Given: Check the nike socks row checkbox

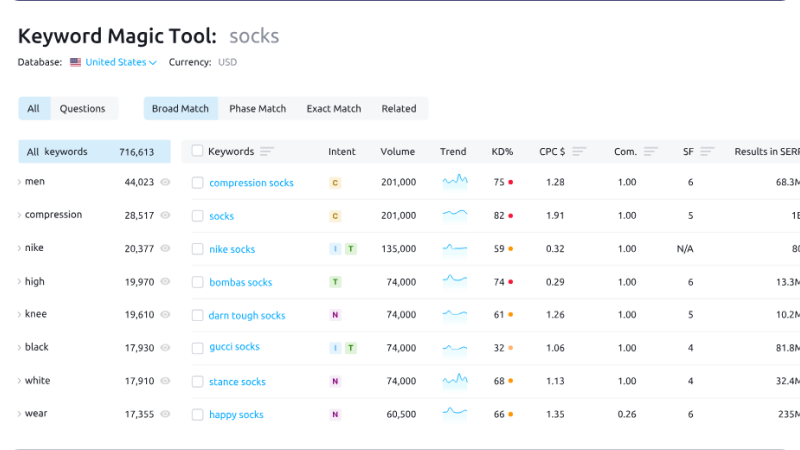Looking at the screenshot, I should [197, 249].
